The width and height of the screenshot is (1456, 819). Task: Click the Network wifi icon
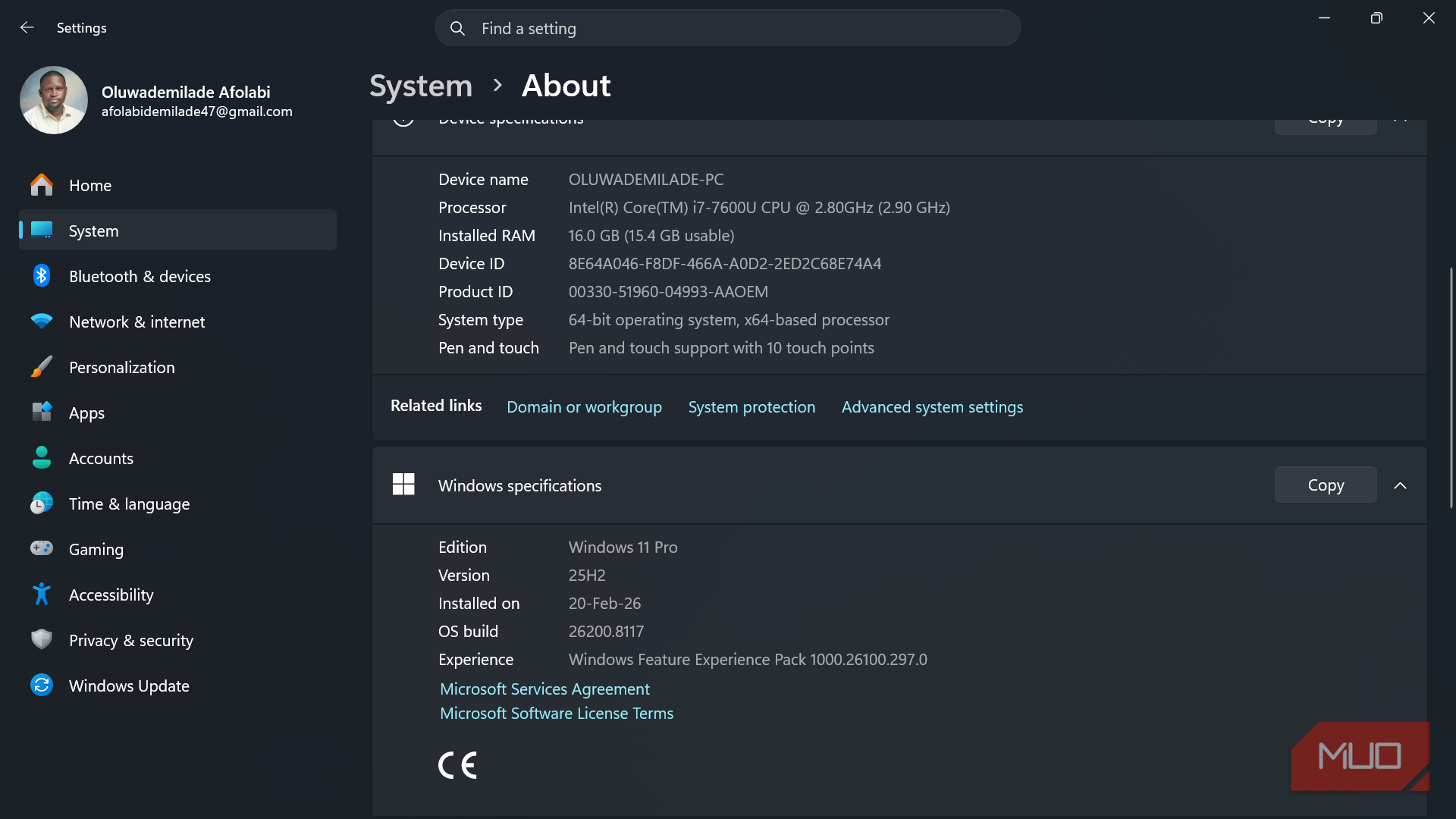coord(42,321)
